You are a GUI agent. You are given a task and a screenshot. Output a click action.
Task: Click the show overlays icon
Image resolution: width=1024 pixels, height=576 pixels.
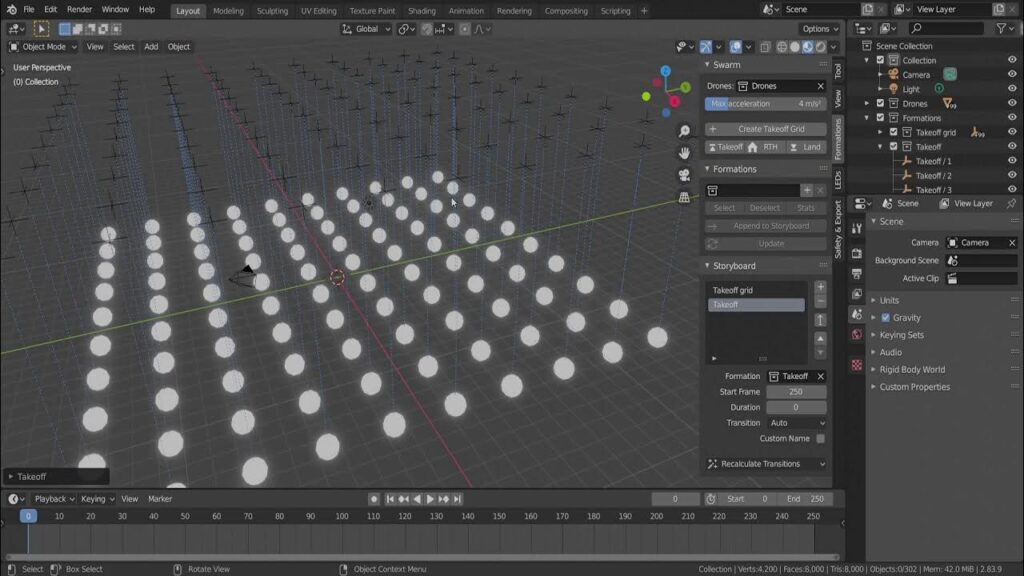tap(735, 47)
